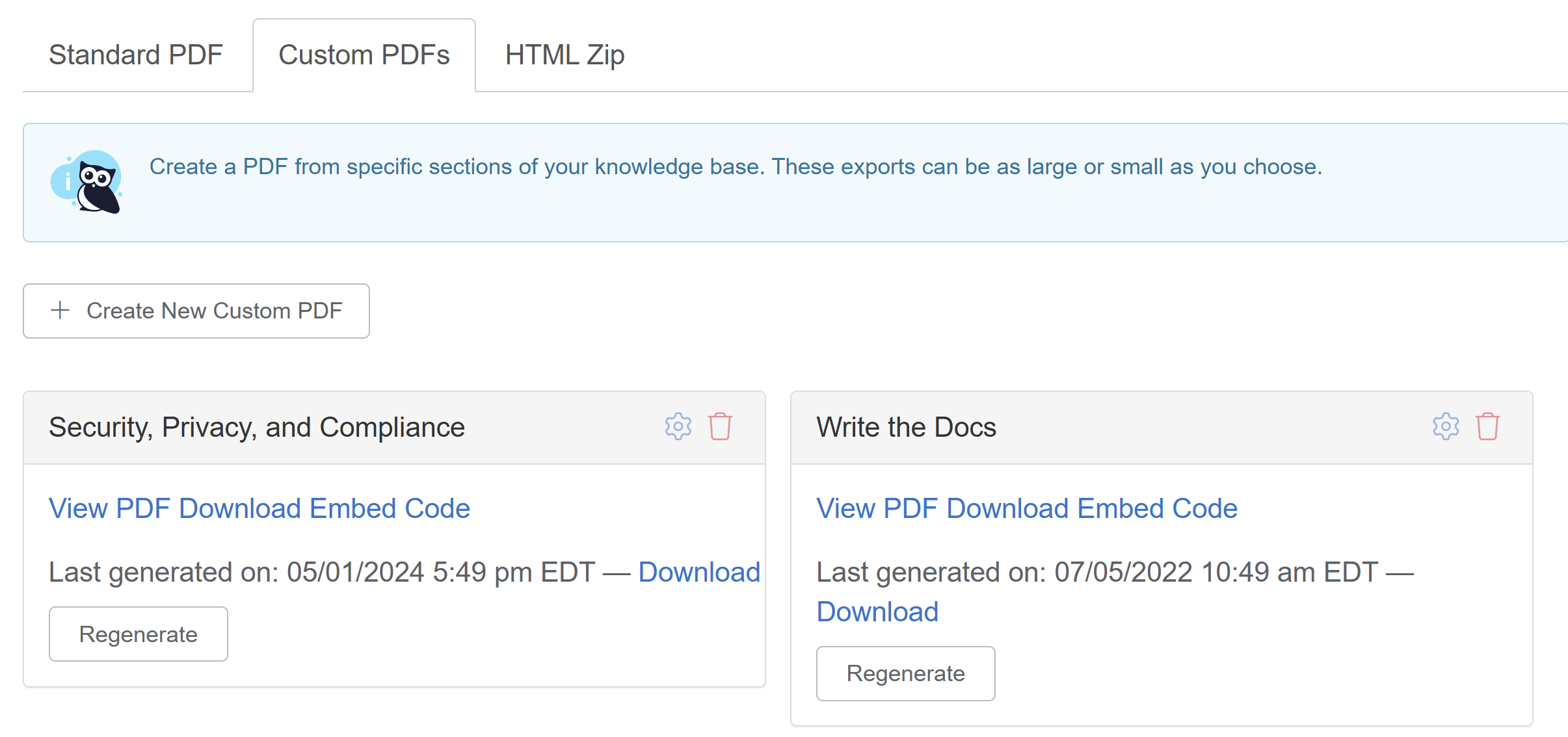
Task: Switch to the Standard PDF tab
Action: pyautogui.click(x=136, y=55)
